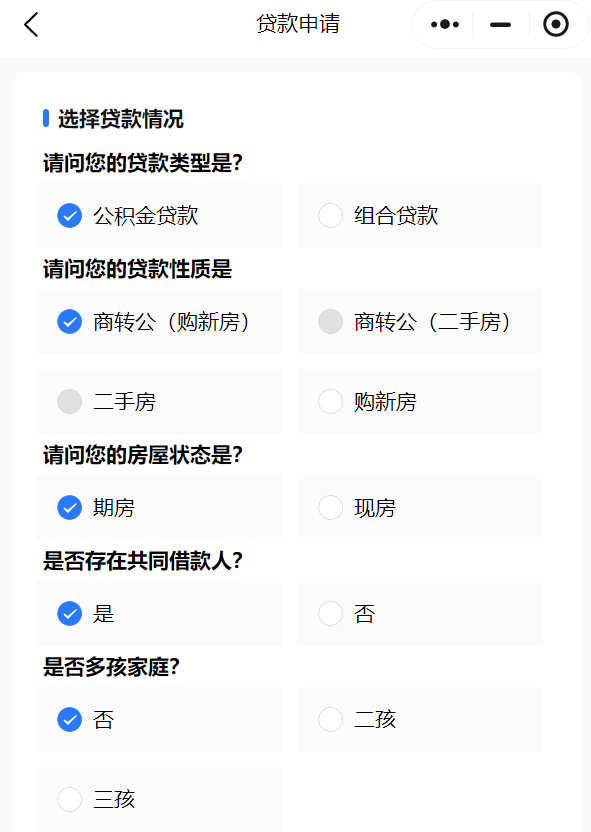This screenshot has width=591, height=832.
Task: Choose 商转公（购新房） loan nature
Action: tap(159, 322)
